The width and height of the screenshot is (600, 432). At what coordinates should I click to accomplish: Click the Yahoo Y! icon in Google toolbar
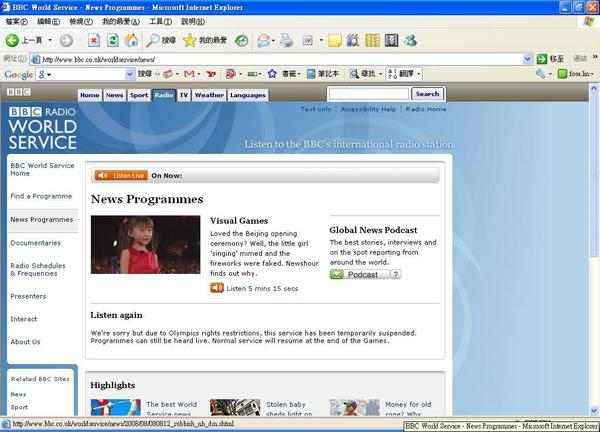point(211,74)
